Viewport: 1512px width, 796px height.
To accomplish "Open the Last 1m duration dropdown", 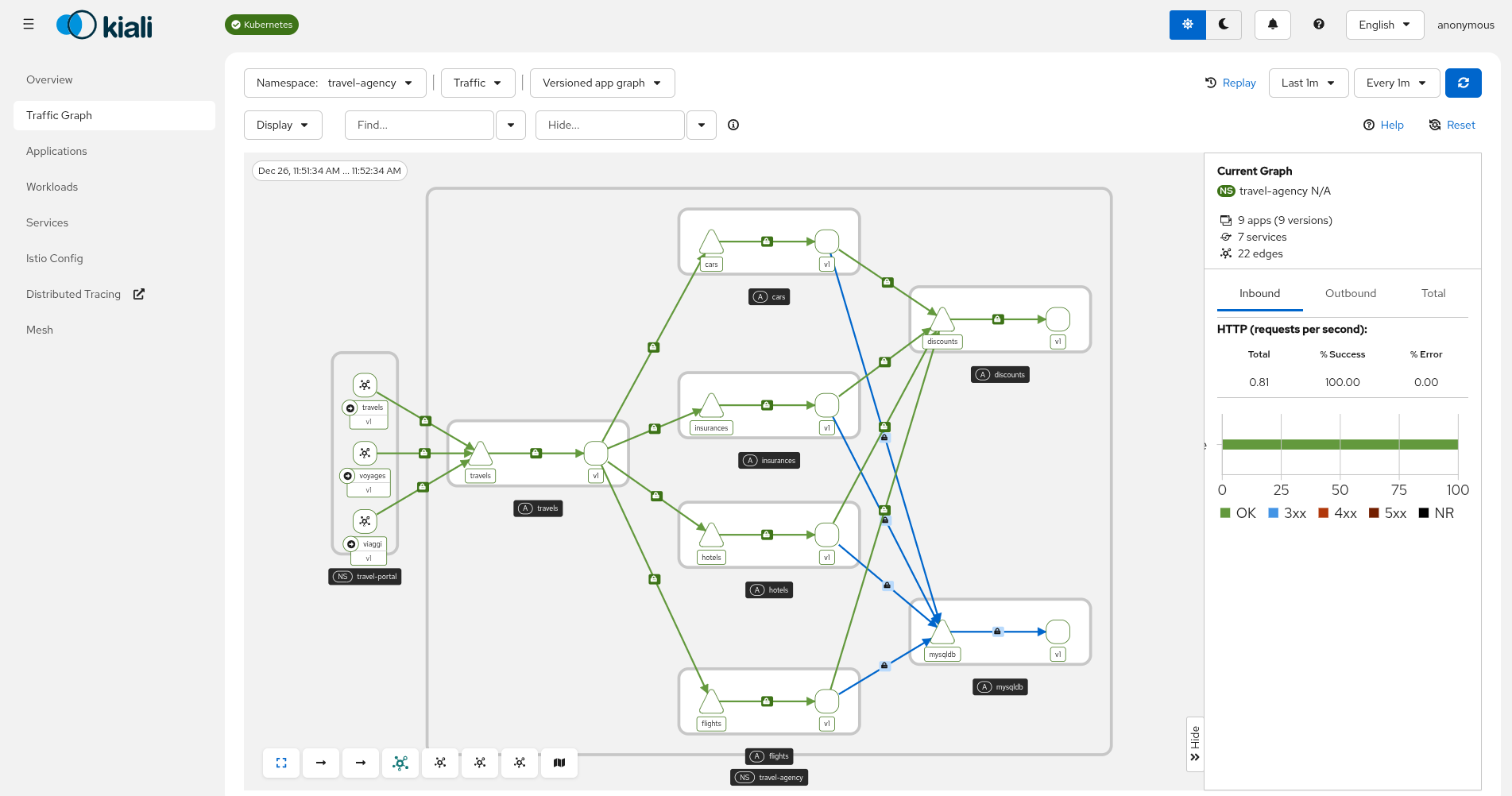I will [1308, 83].
